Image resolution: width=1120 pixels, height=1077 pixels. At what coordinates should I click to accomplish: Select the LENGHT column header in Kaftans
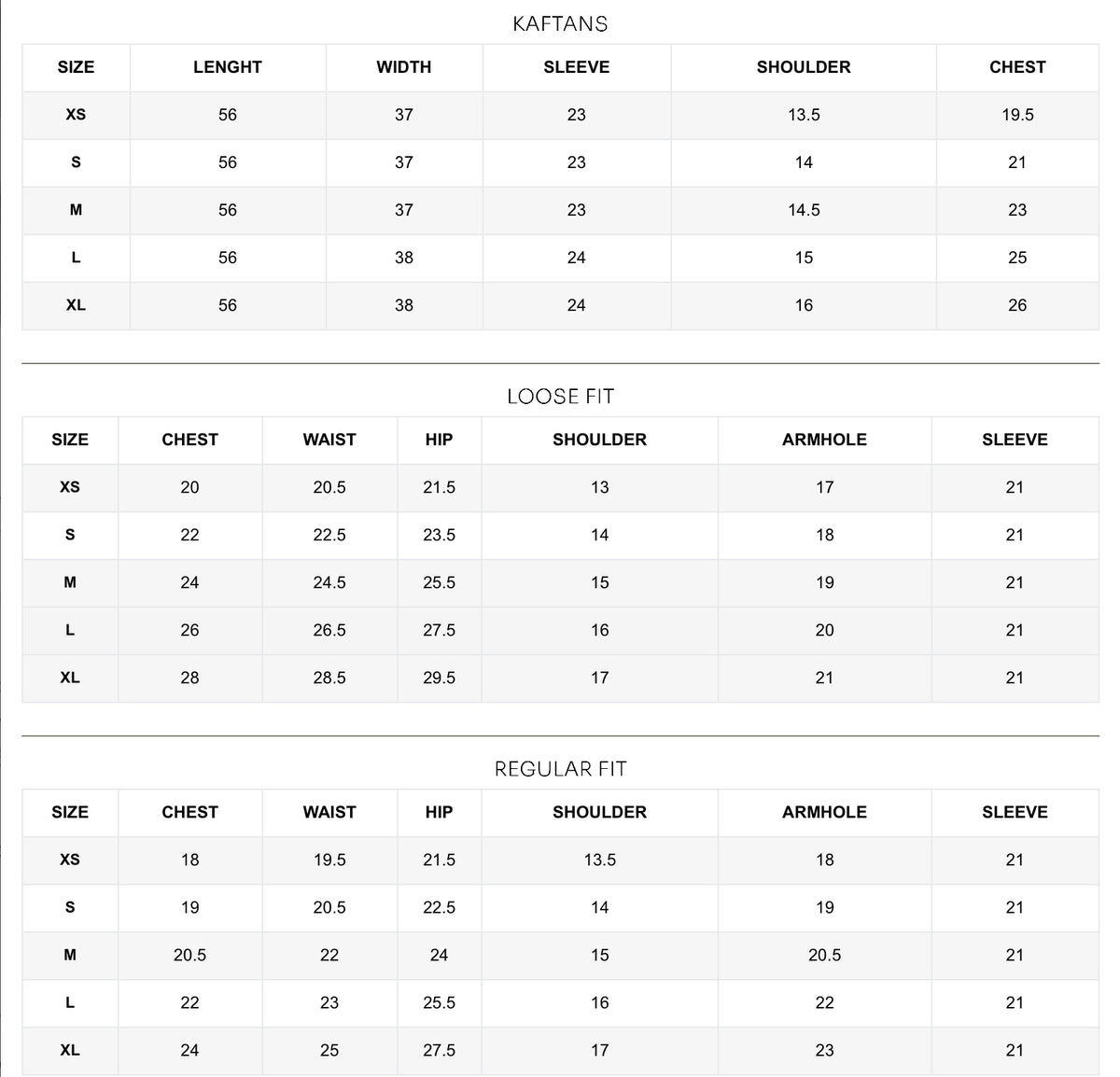(x=228, y=67)
